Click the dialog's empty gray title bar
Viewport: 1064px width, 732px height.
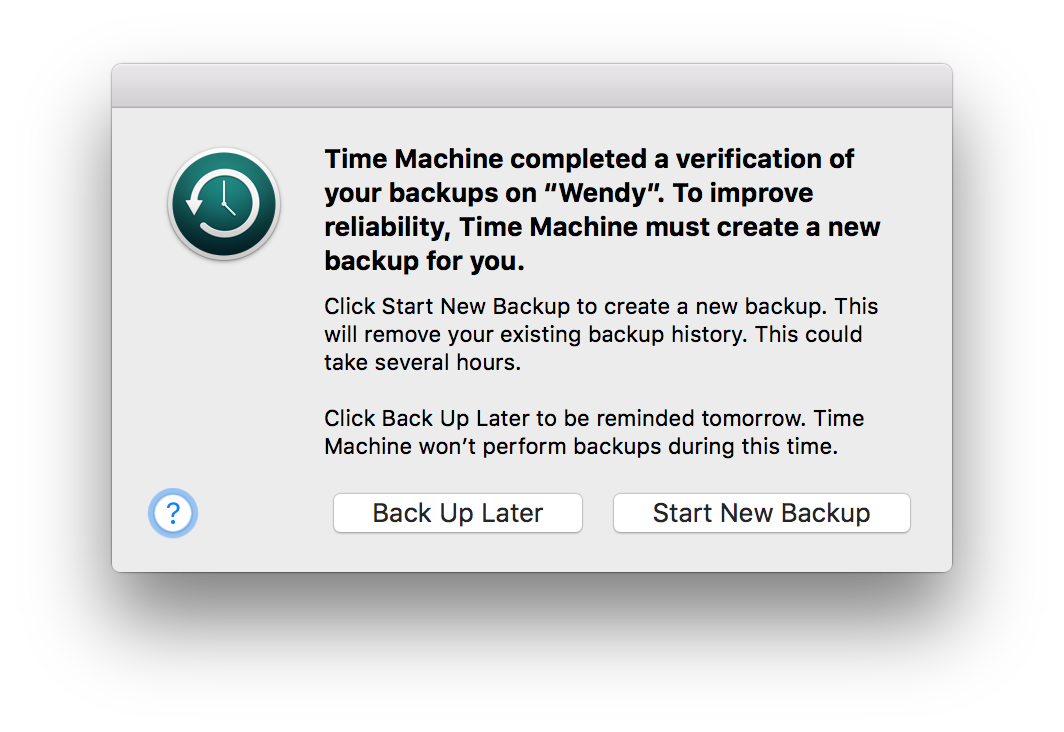point(532,85)
